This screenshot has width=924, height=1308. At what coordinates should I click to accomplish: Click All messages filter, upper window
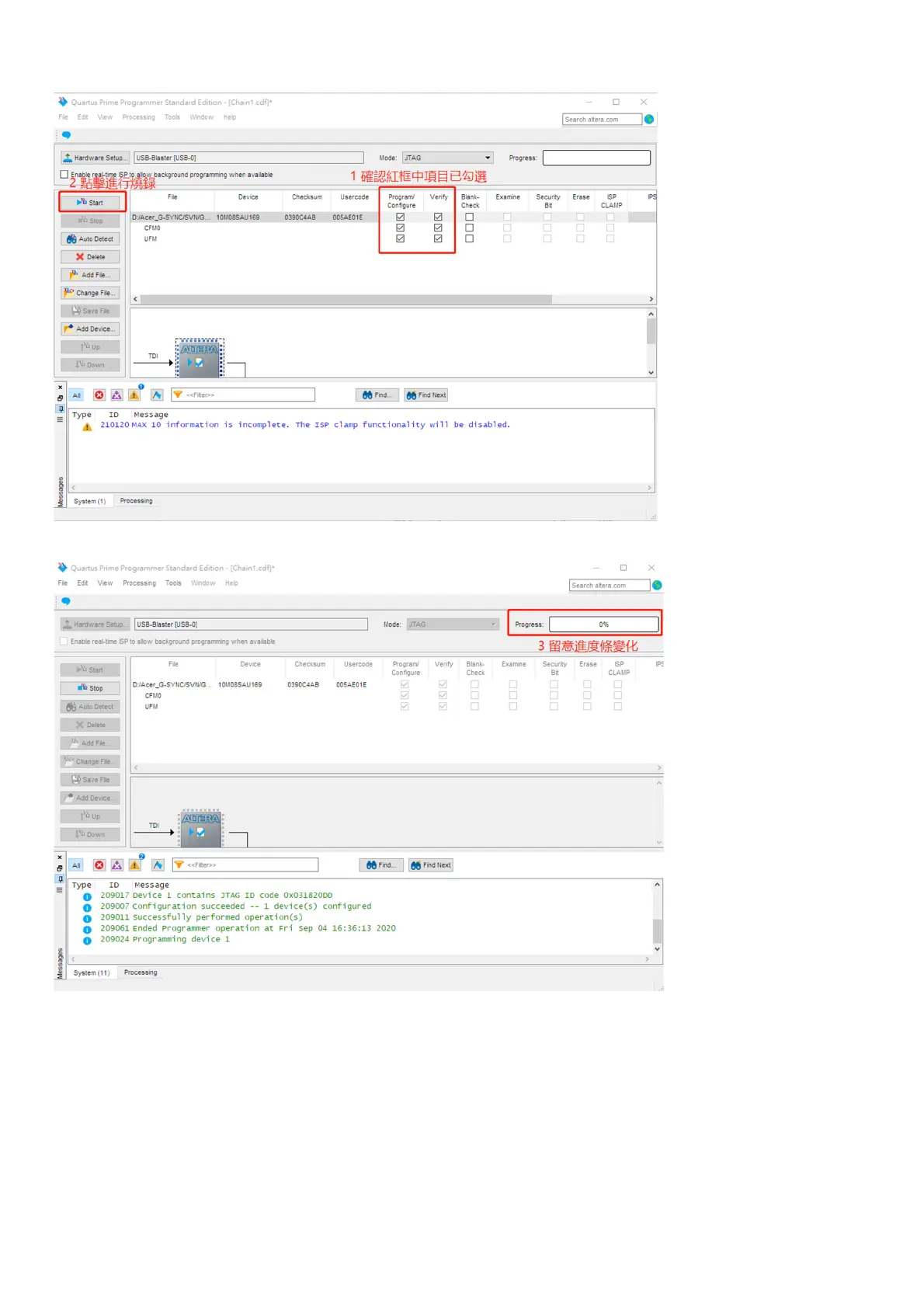(77, 395)
